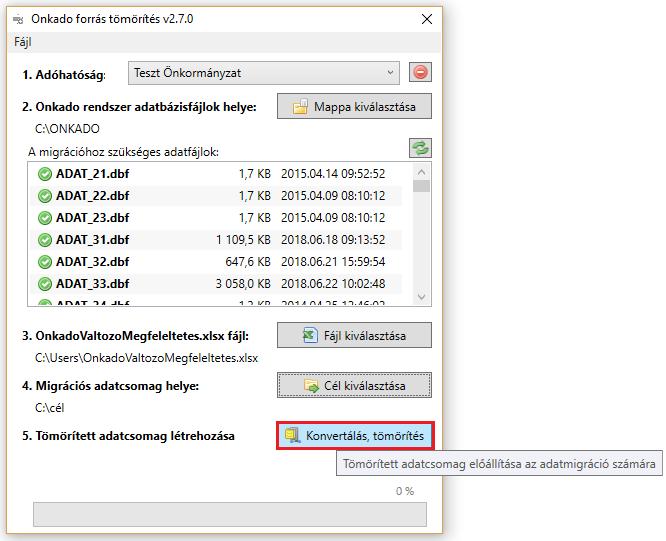Click the 647,6 KB size value
The image size is (666, 541).
click(x=248, y=262)
